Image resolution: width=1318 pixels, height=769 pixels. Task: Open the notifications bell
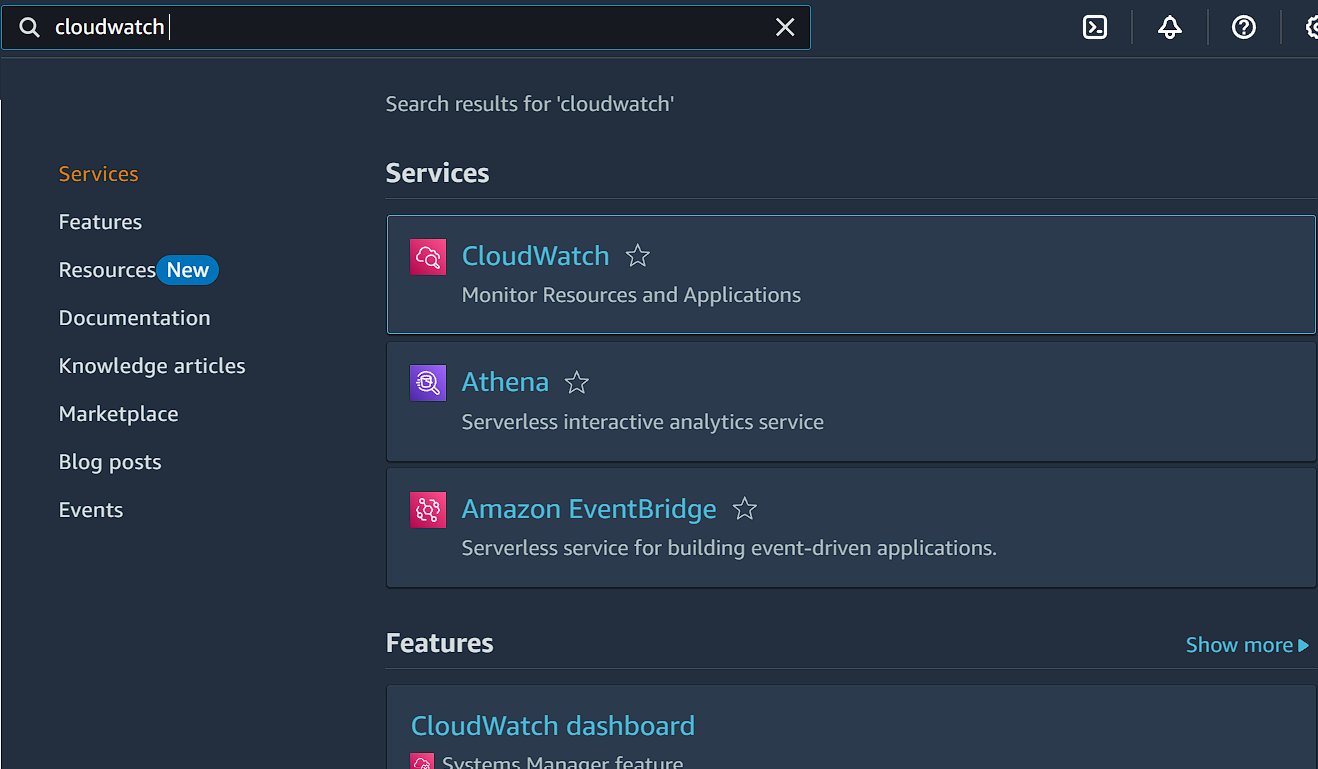(x=1170, y=28)
